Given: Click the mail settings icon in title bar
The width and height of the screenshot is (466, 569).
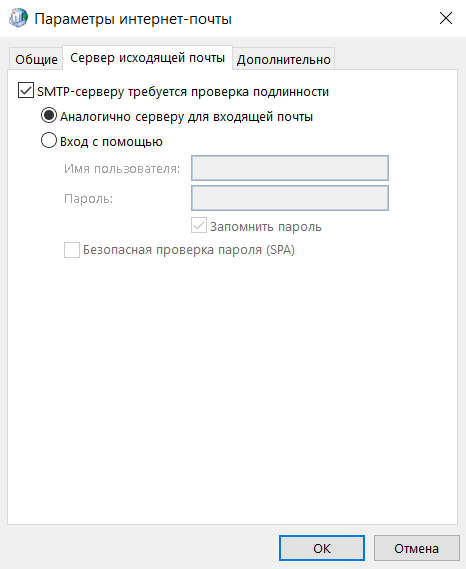Looking at the screenshot, I should (18, 18).
